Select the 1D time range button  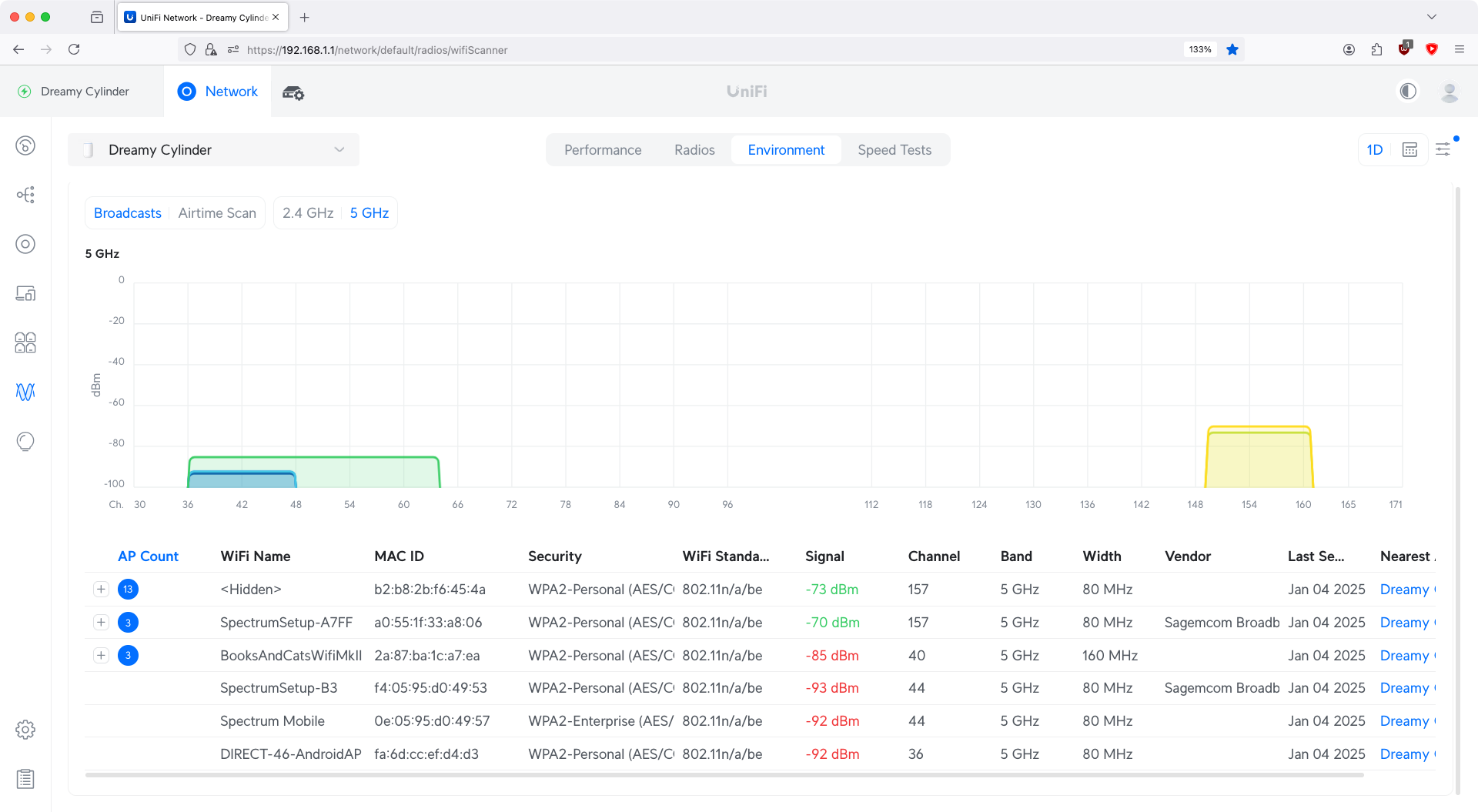point(1375,150)
